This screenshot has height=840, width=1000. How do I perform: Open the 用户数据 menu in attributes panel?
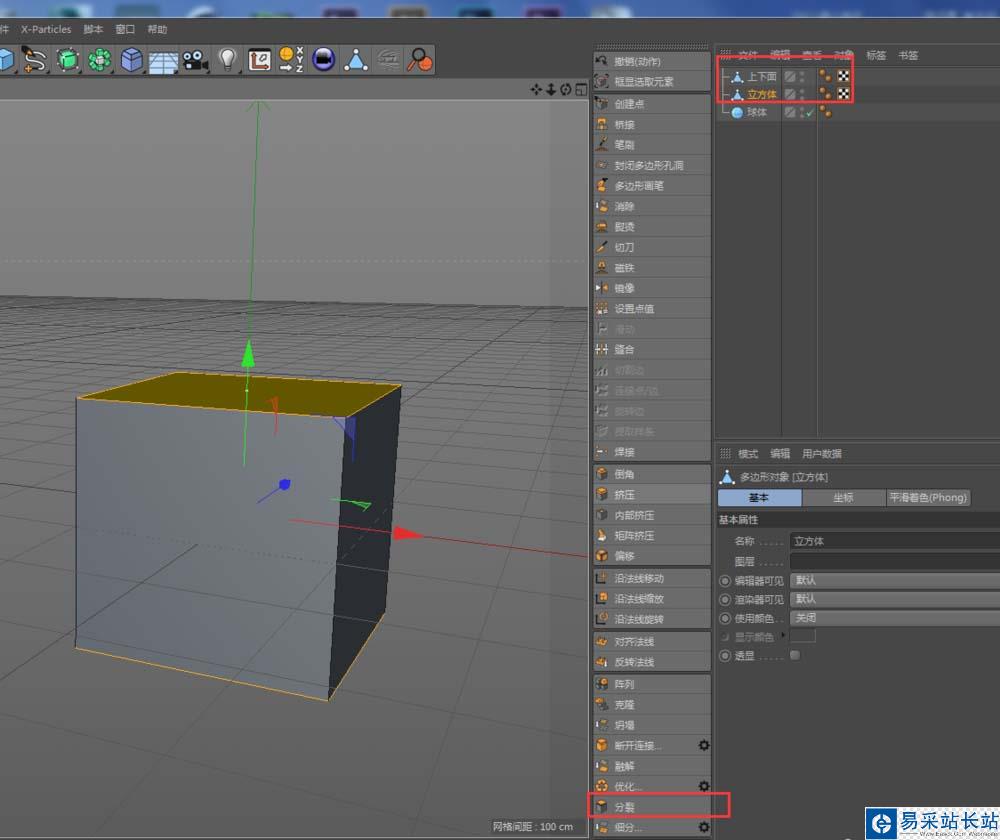[821, 454]
